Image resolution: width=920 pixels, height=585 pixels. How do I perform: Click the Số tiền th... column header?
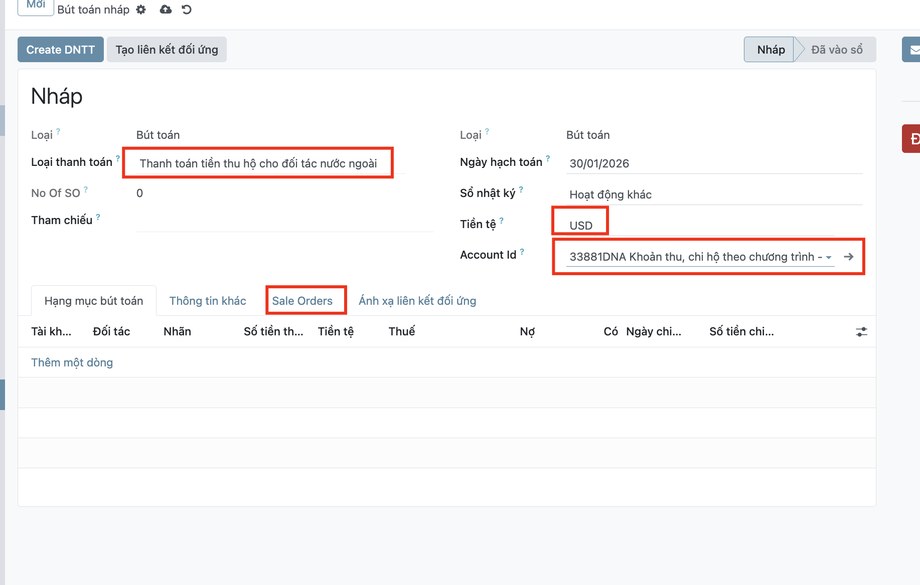click(273, 332)
